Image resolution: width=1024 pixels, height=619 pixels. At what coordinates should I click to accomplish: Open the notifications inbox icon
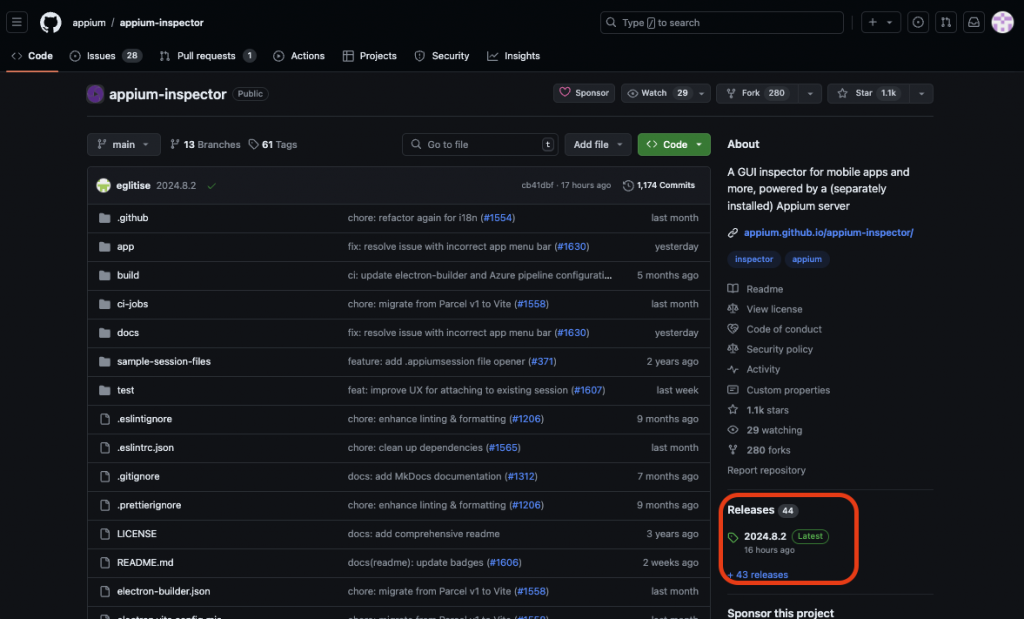(x=974, y=22)
